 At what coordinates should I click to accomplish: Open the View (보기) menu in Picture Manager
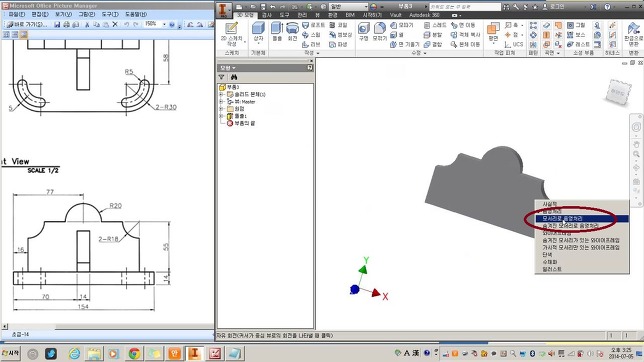(x=63, y=14)
